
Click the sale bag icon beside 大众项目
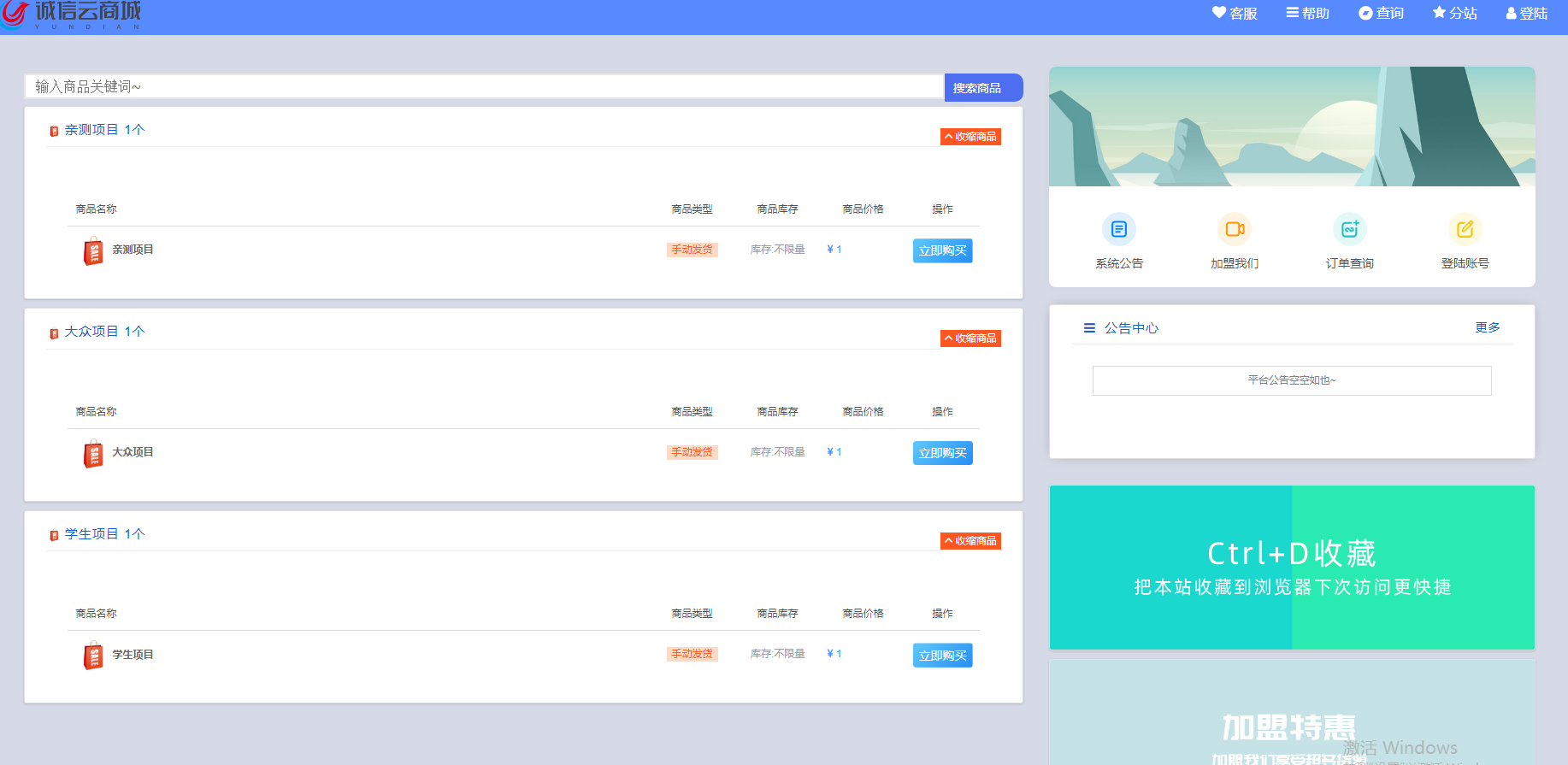pyautogui.click(x=93, y=454)
